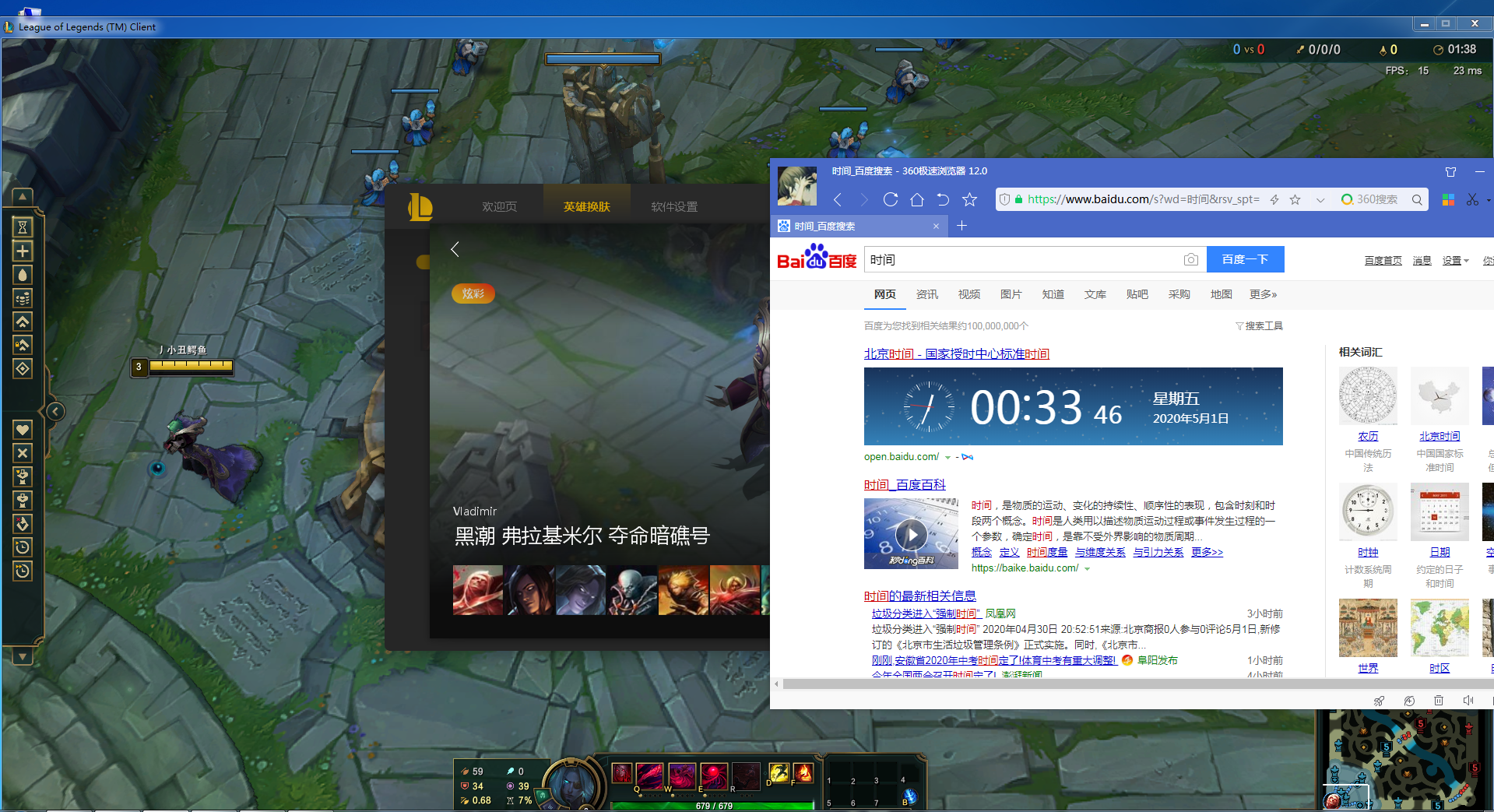Expand the 更多» search categories
1494x812 pixels.
[x=1263, y=294]
